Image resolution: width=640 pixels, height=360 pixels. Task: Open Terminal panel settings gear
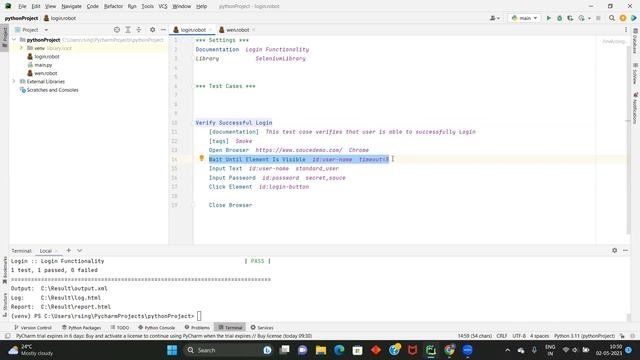click(x=615, y=250)
